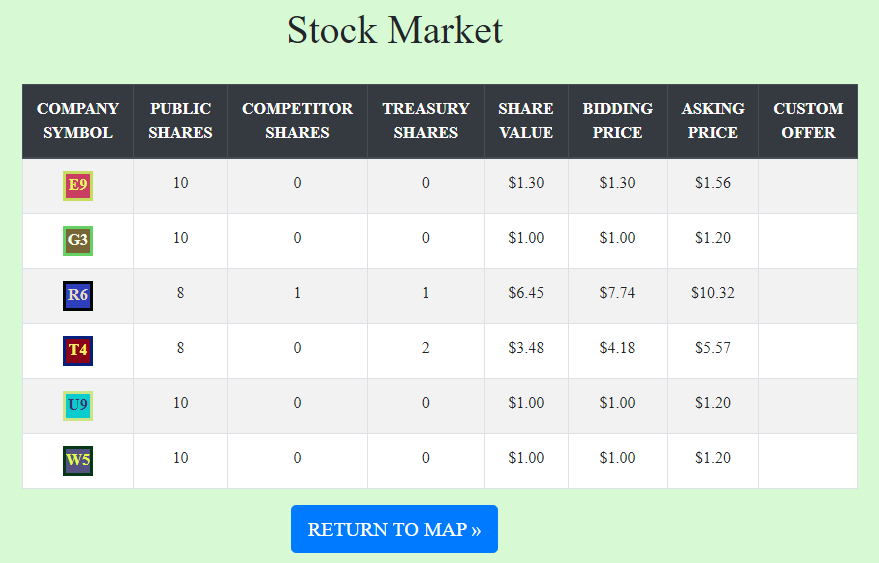
Task: Select the Competitor Shares column header
Action: [297, 121]
